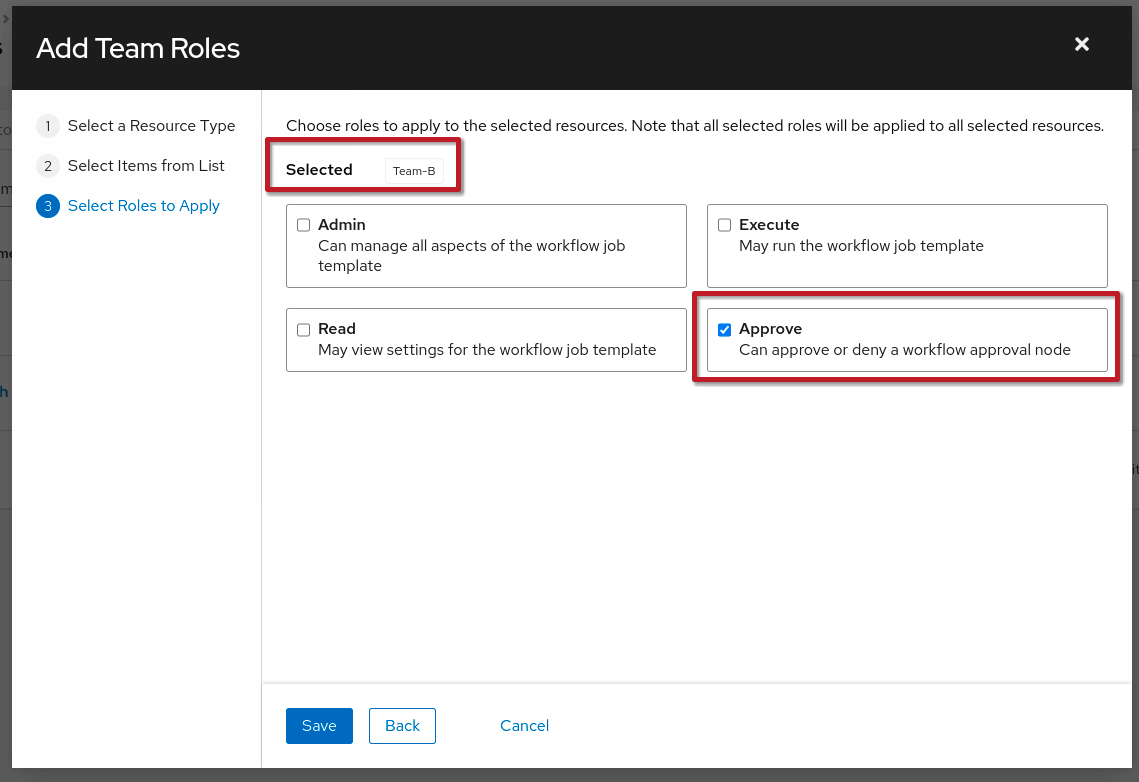Click the highlighted step 3 number circle
Screen dimensions: 1139x782
click(47, 206)
